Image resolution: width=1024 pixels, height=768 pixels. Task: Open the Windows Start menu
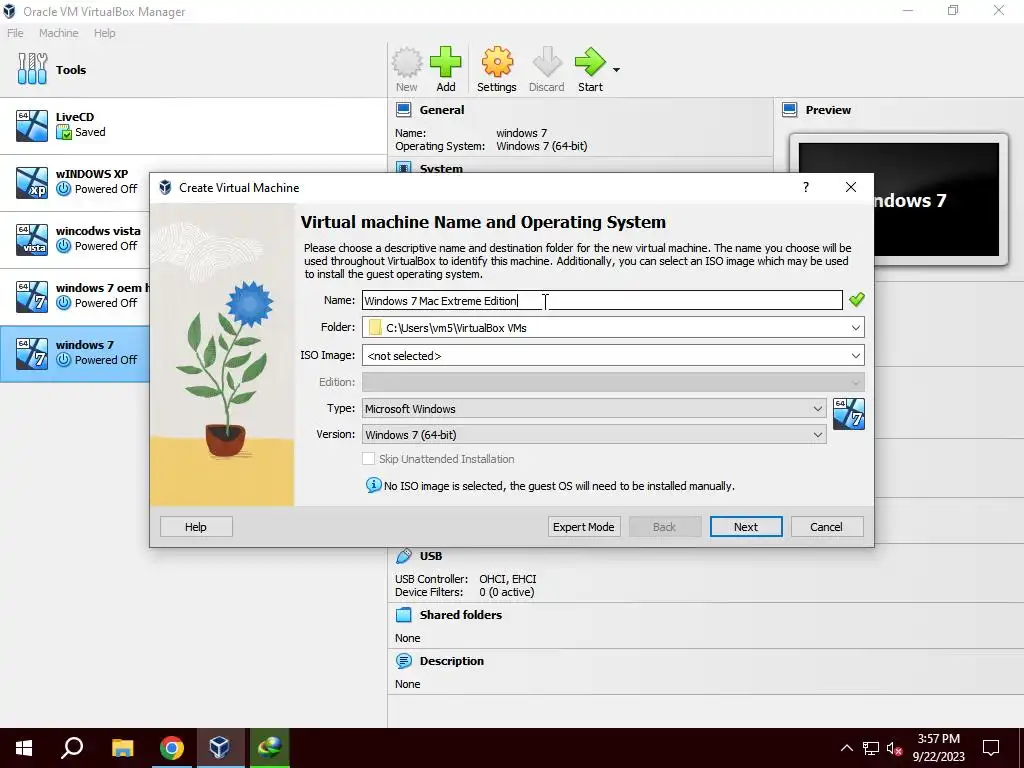tap(24, 748)
